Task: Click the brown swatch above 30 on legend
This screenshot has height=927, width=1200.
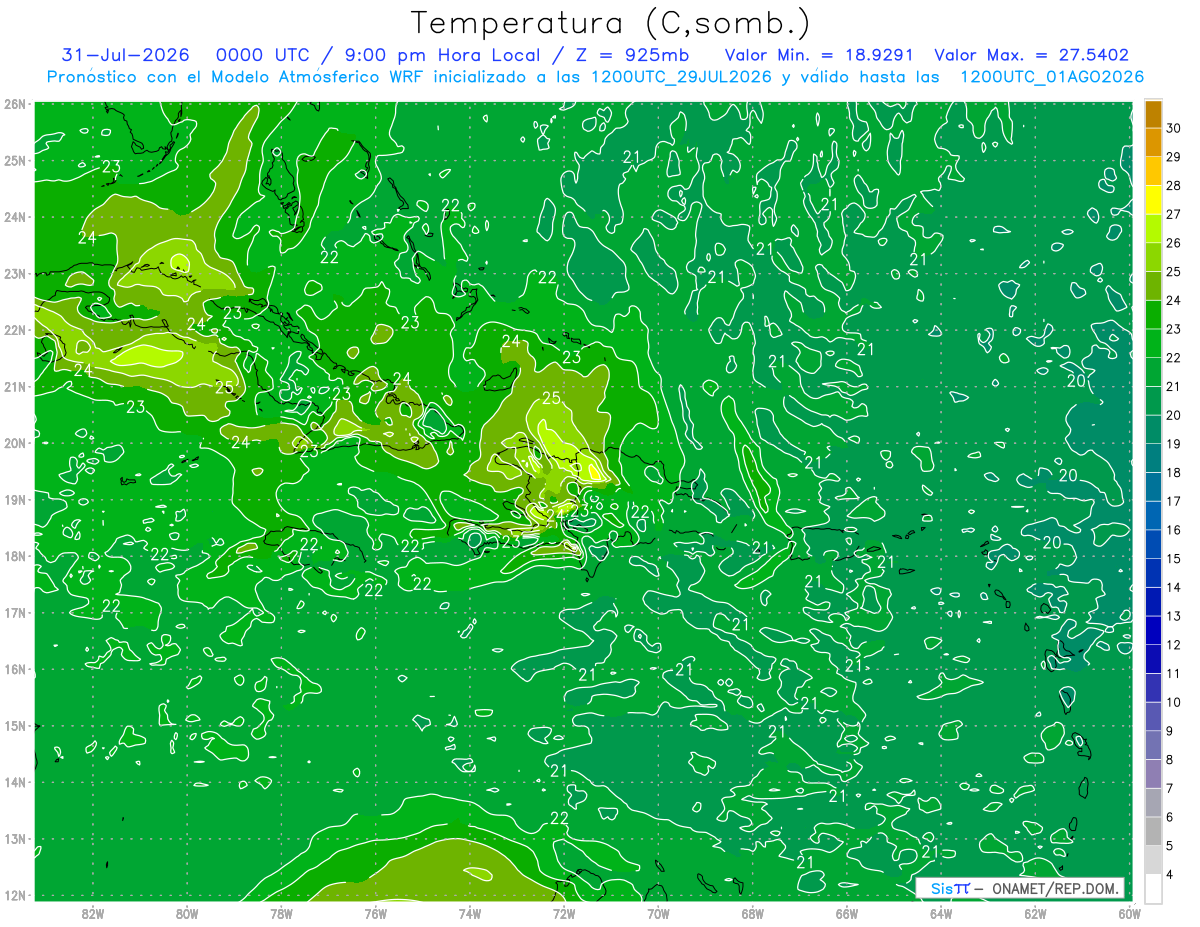Action: [1153, 114]
